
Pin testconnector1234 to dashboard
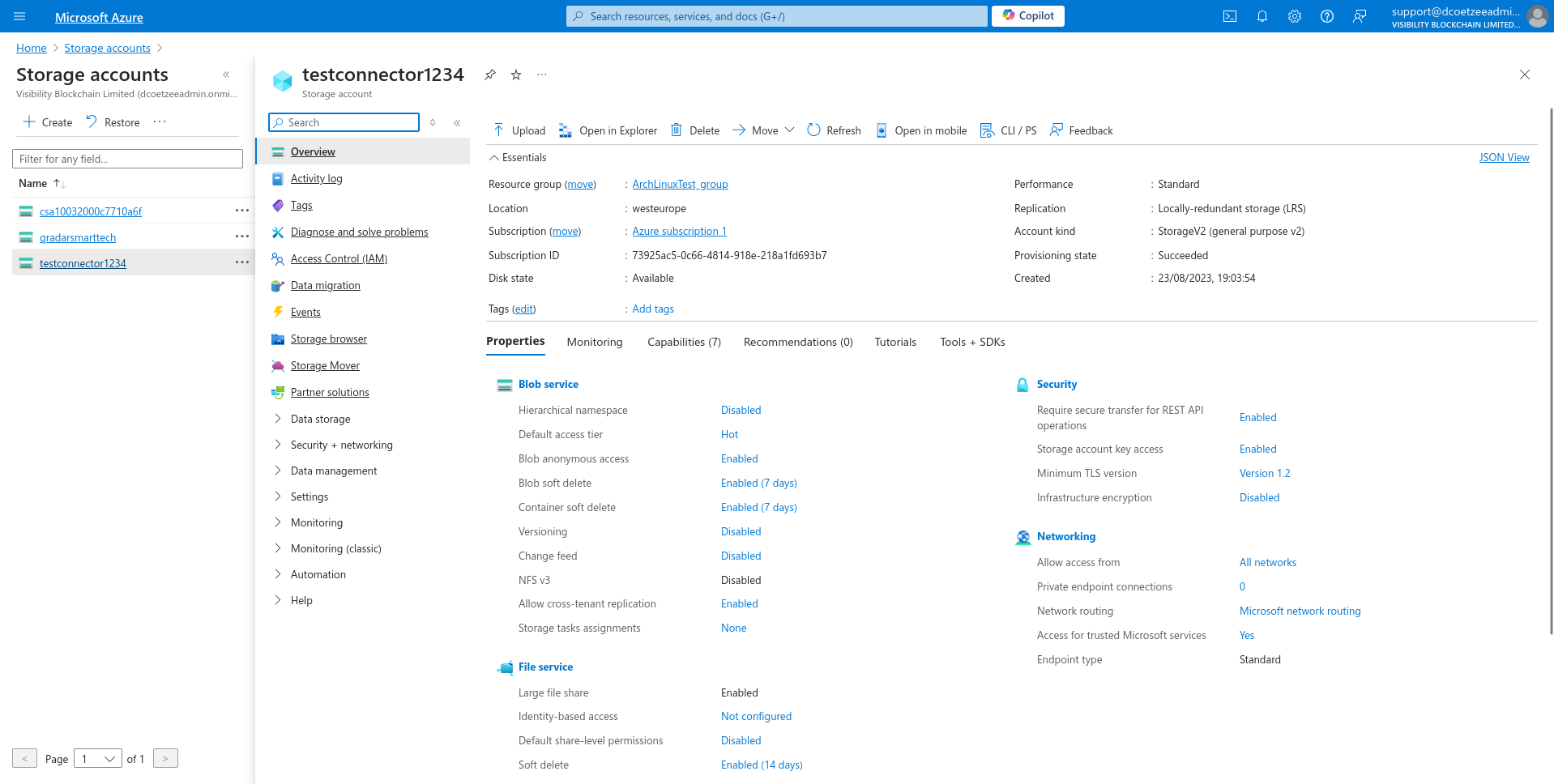coord(490,75)
